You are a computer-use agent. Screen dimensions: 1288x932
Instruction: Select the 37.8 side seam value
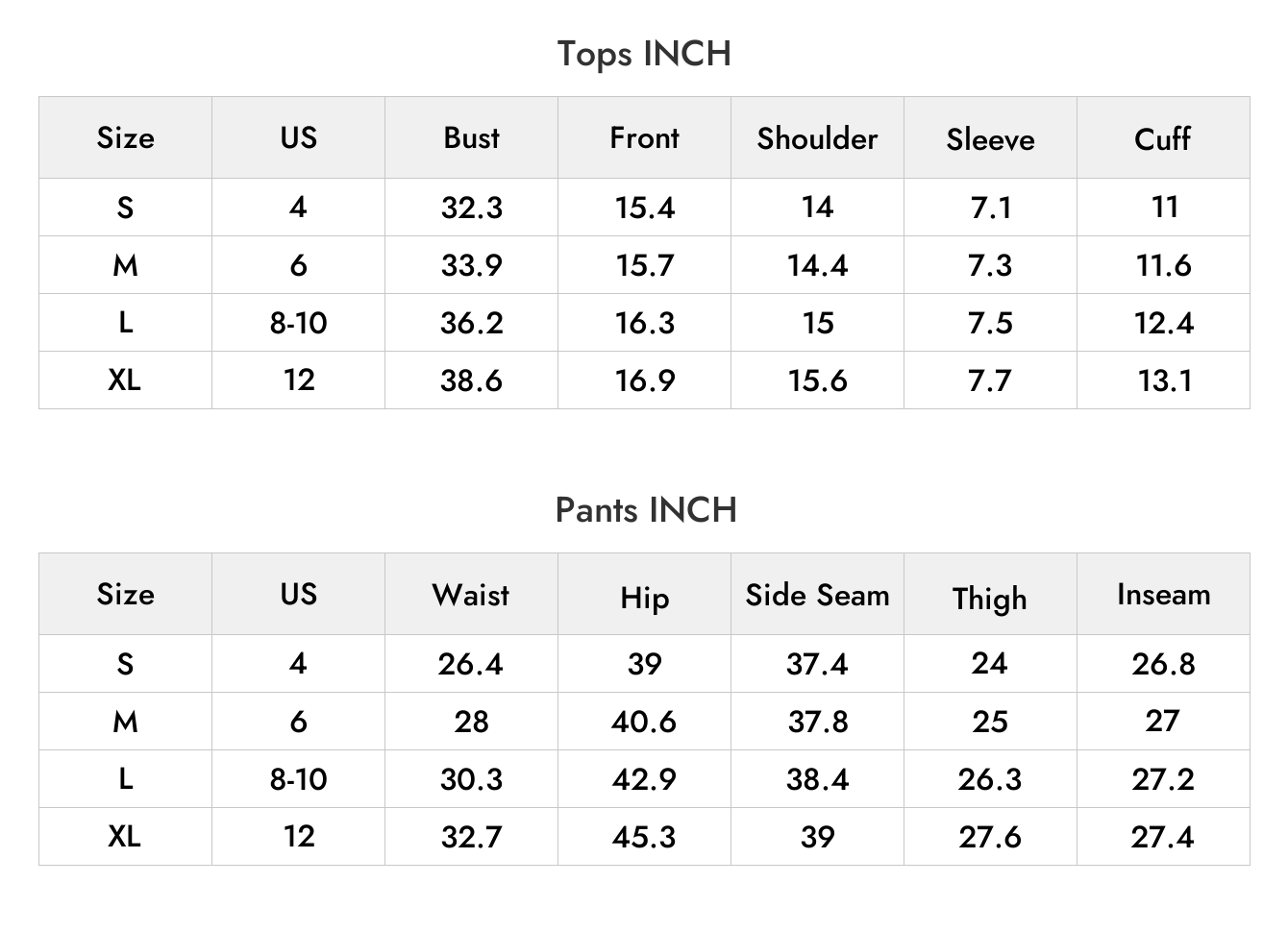pos(817,722)
